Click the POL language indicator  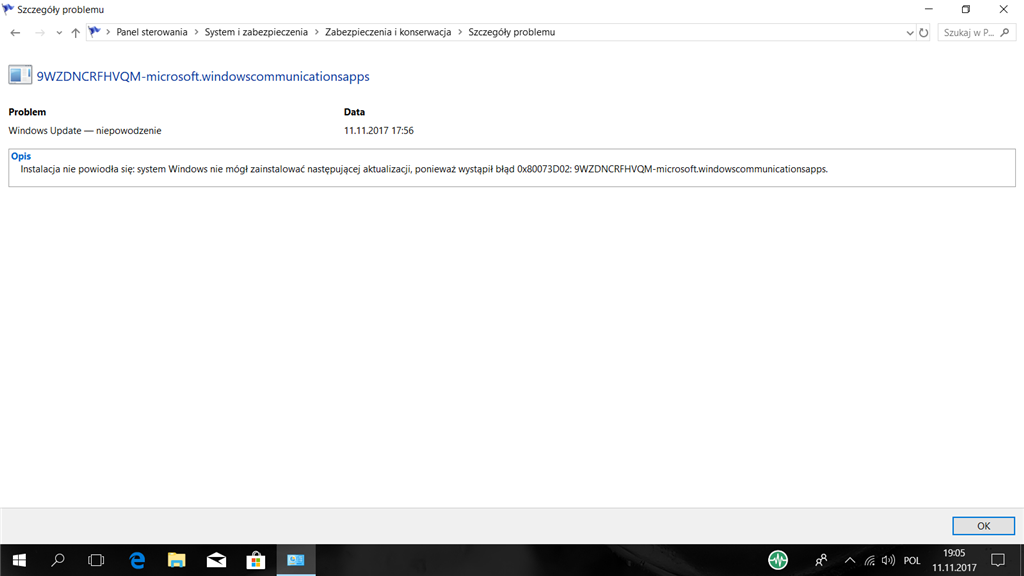coord(912,560)
